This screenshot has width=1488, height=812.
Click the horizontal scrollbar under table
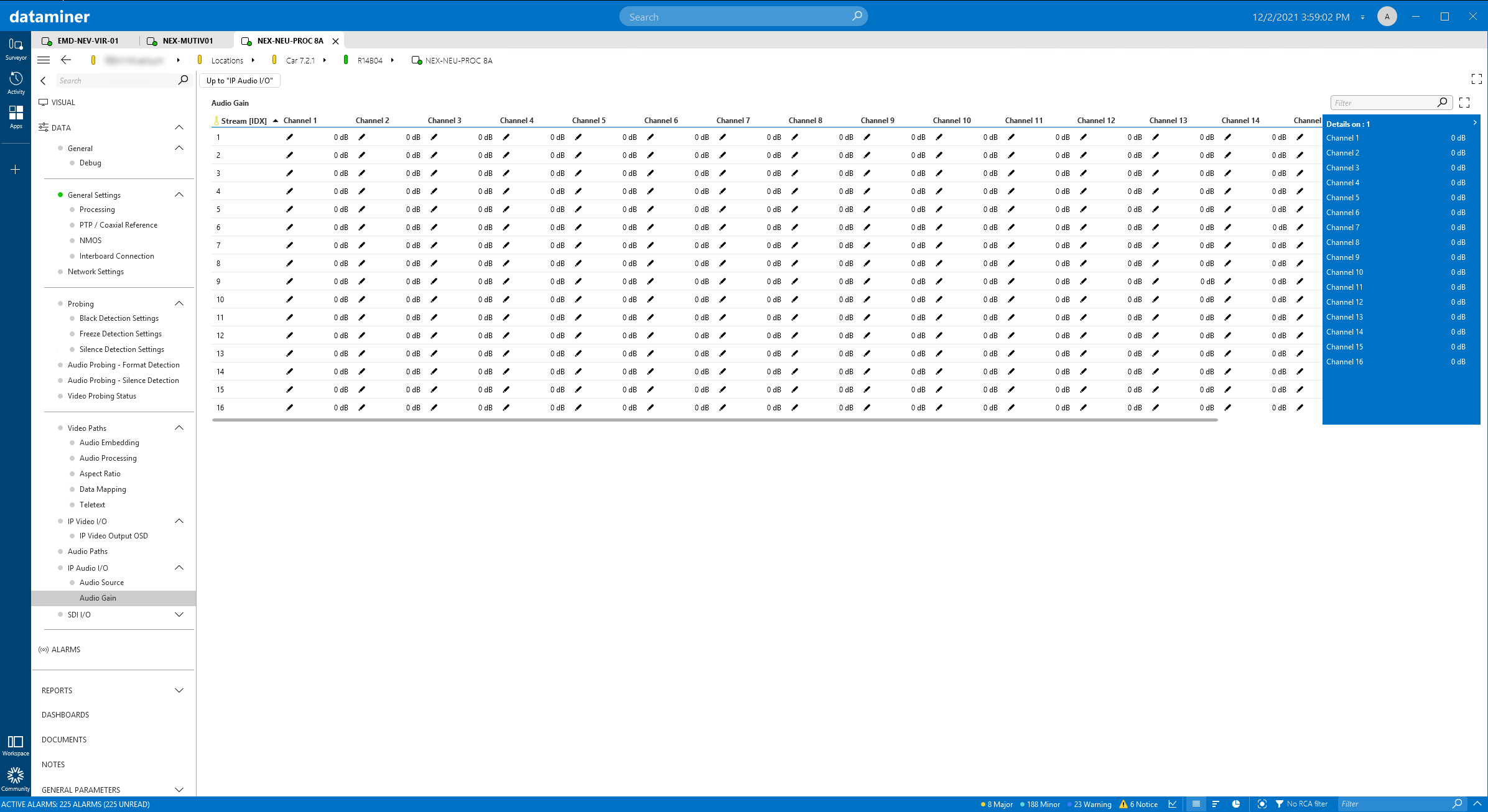click(714, 420)
